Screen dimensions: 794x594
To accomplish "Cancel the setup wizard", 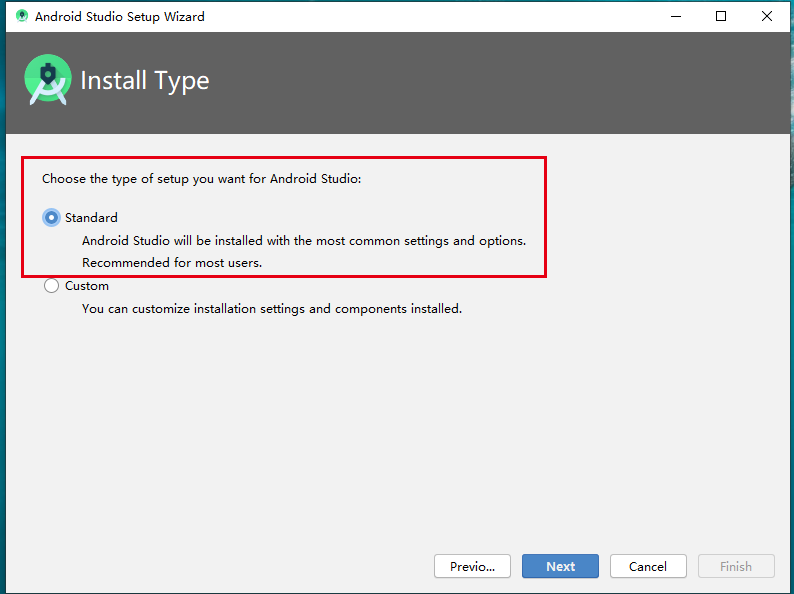I will [x=648, y=566].
